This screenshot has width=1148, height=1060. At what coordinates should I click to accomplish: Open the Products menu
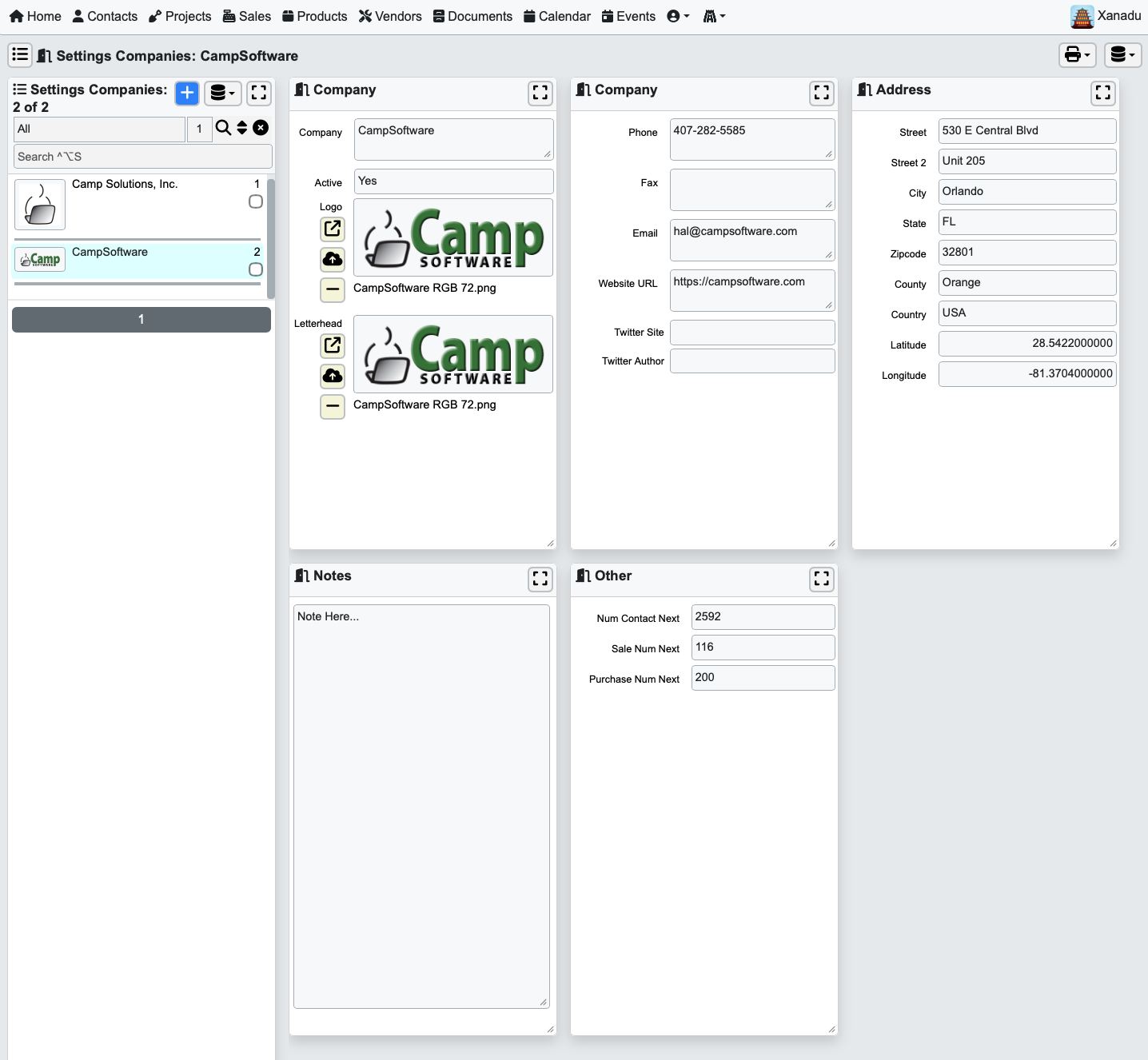pos(314,16)
